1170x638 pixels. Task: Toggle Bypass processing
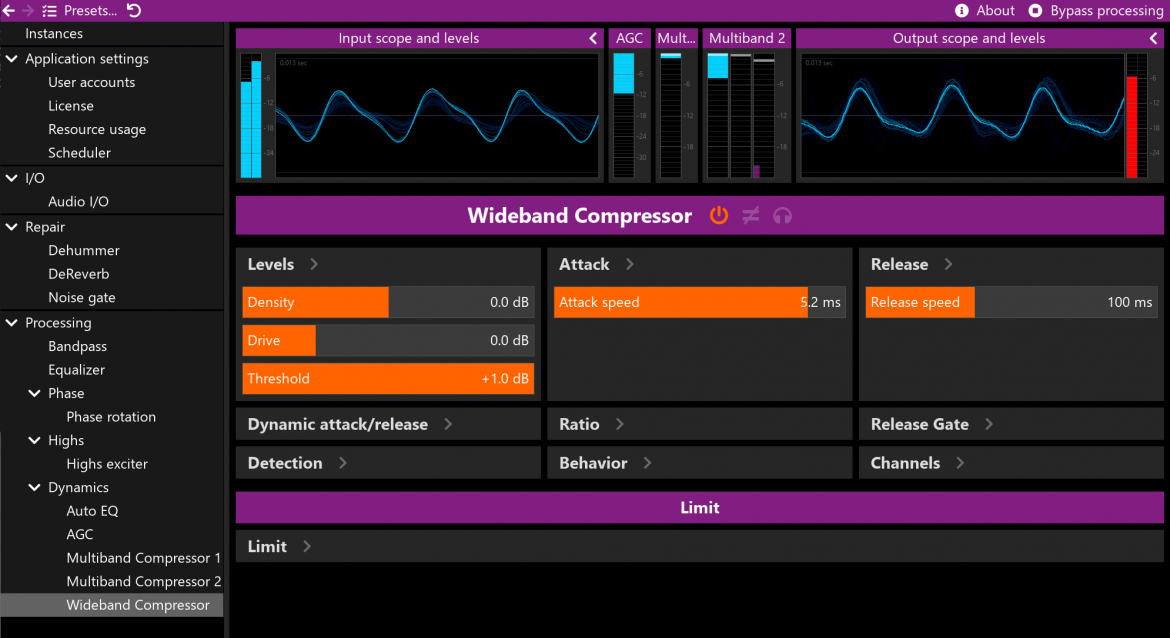coord(1036,10)
